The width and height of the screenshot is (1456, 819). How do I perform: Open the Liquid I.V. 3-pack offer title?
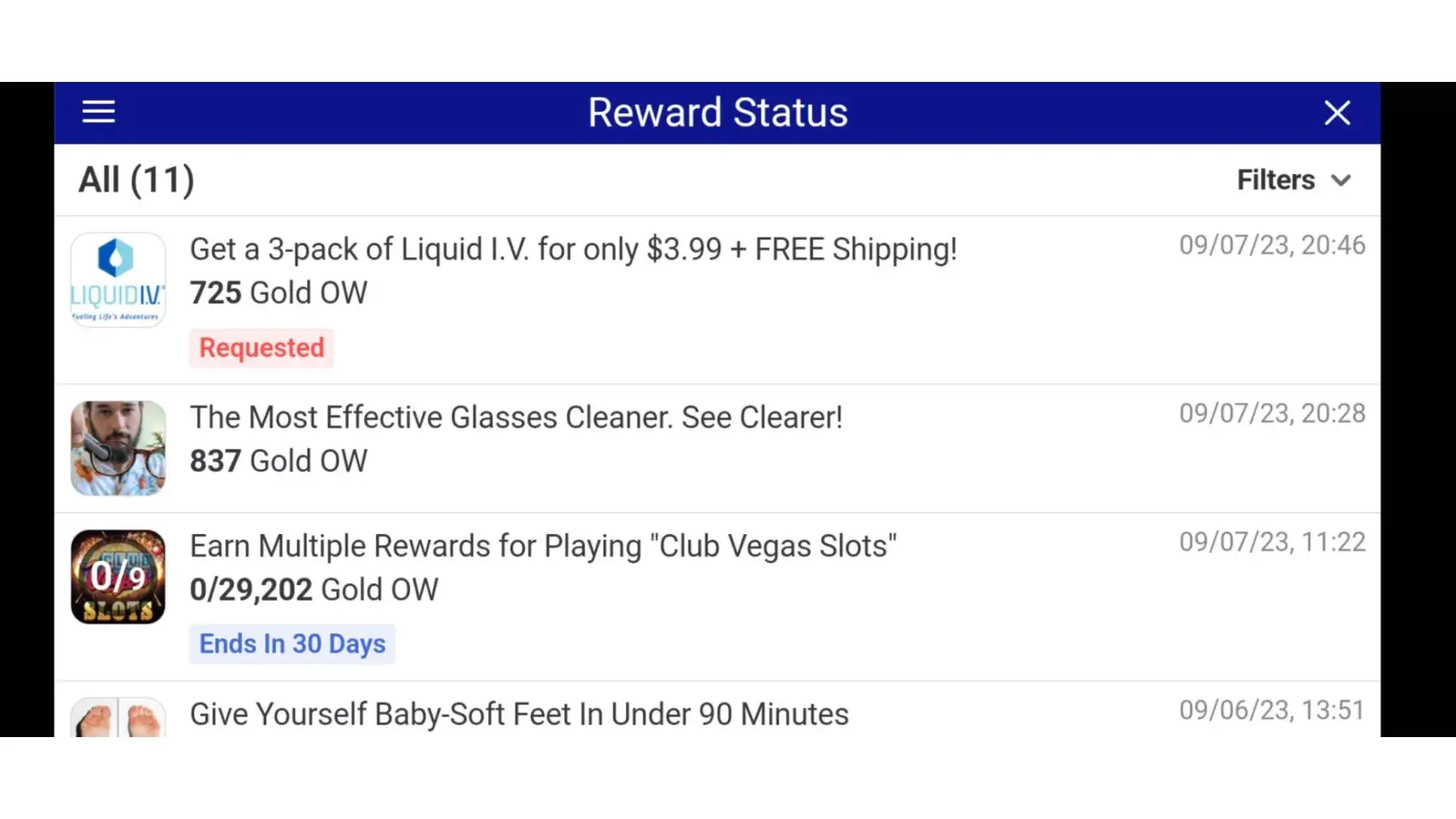[573, 249]
